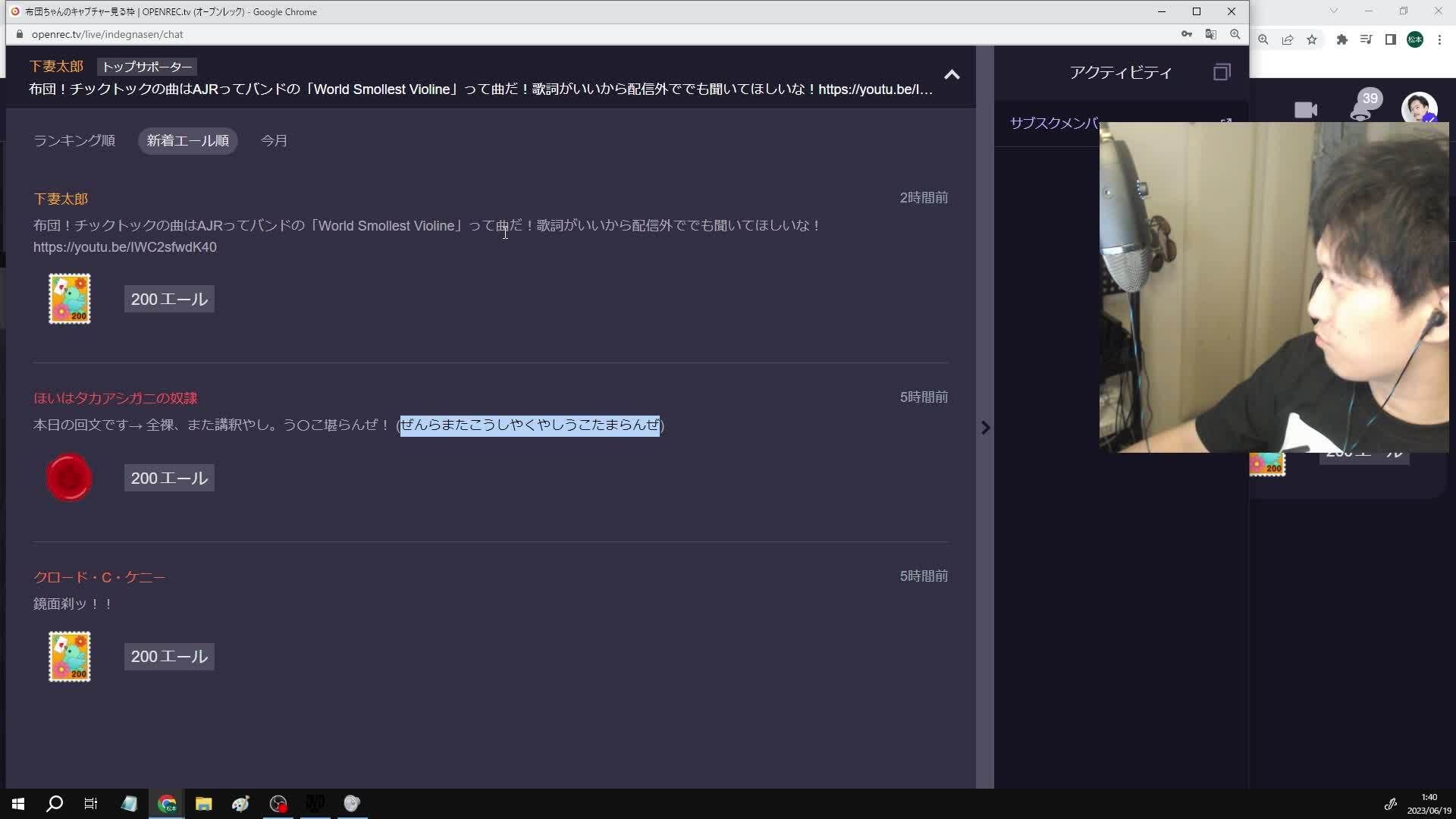Image resolution: width=1456 pixels, height=819 pixels.
Task: Open the youtu.be link in 下妻太郎's message
Action: click(x=125, y=247)
